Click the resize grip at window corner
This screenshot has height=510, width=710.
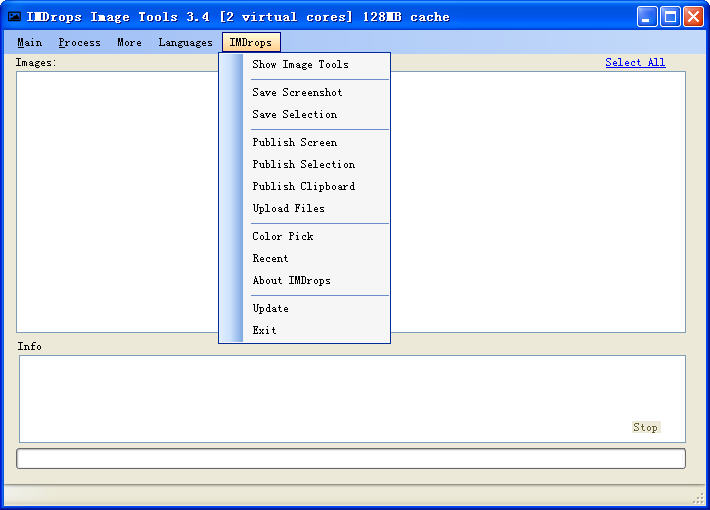[699, 499]
